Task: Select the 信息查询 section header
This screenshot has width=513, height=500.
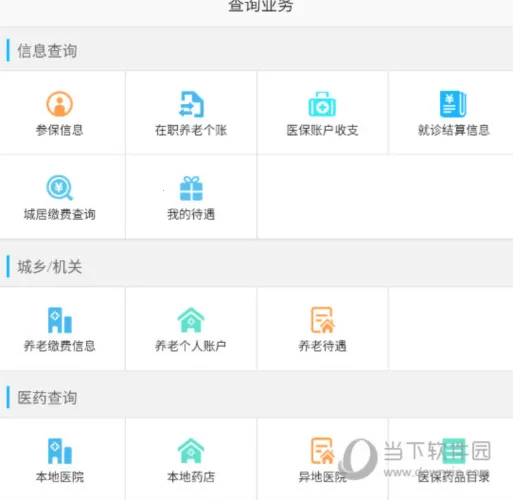Action: 47,51
